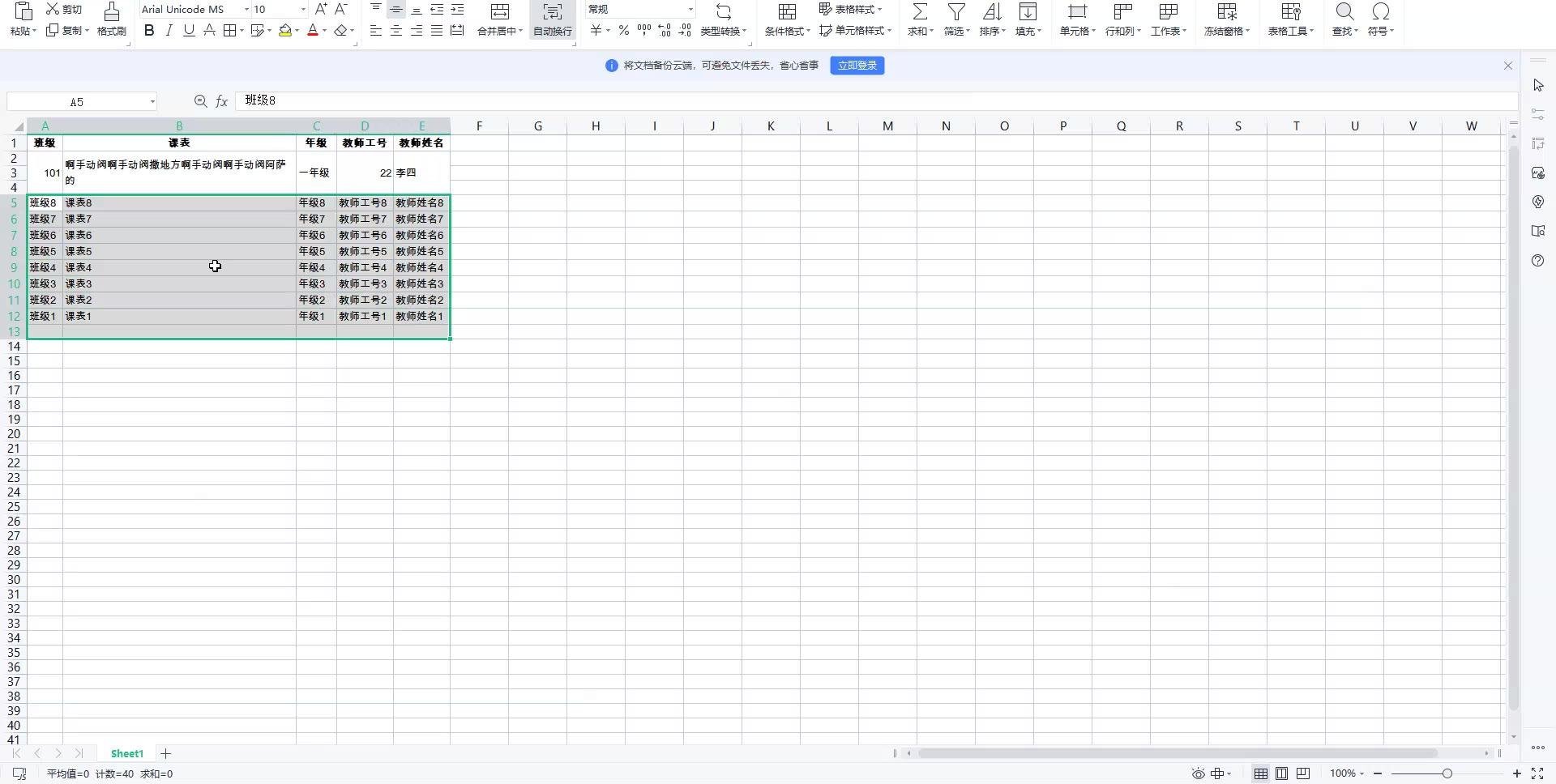Apply the thousands separator style

point(644,31)
